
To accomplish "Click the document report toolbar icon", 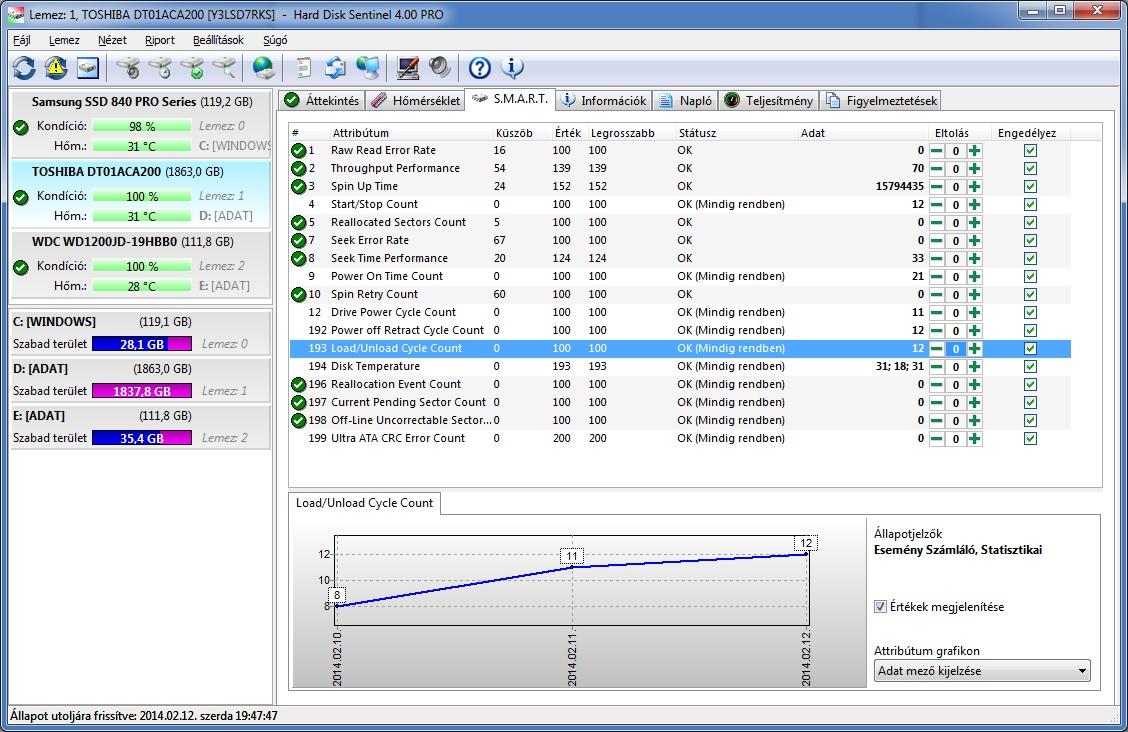I will (304, 68).
